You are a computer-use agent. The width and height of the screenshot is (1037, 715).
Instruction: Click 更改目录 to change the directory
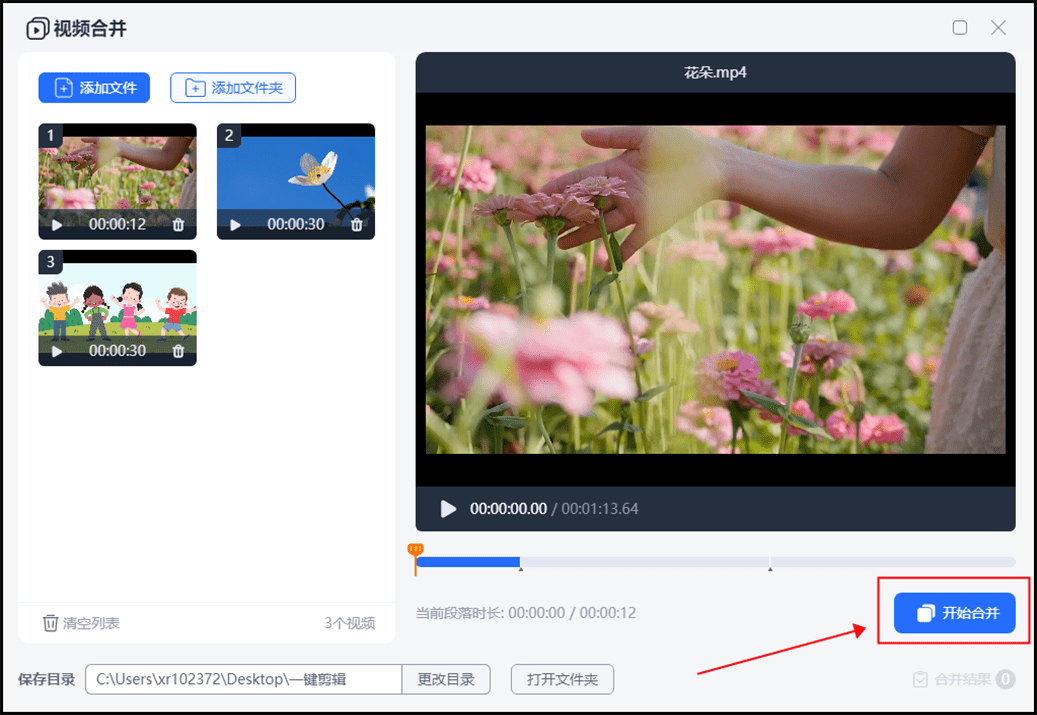tap(446, 679)
